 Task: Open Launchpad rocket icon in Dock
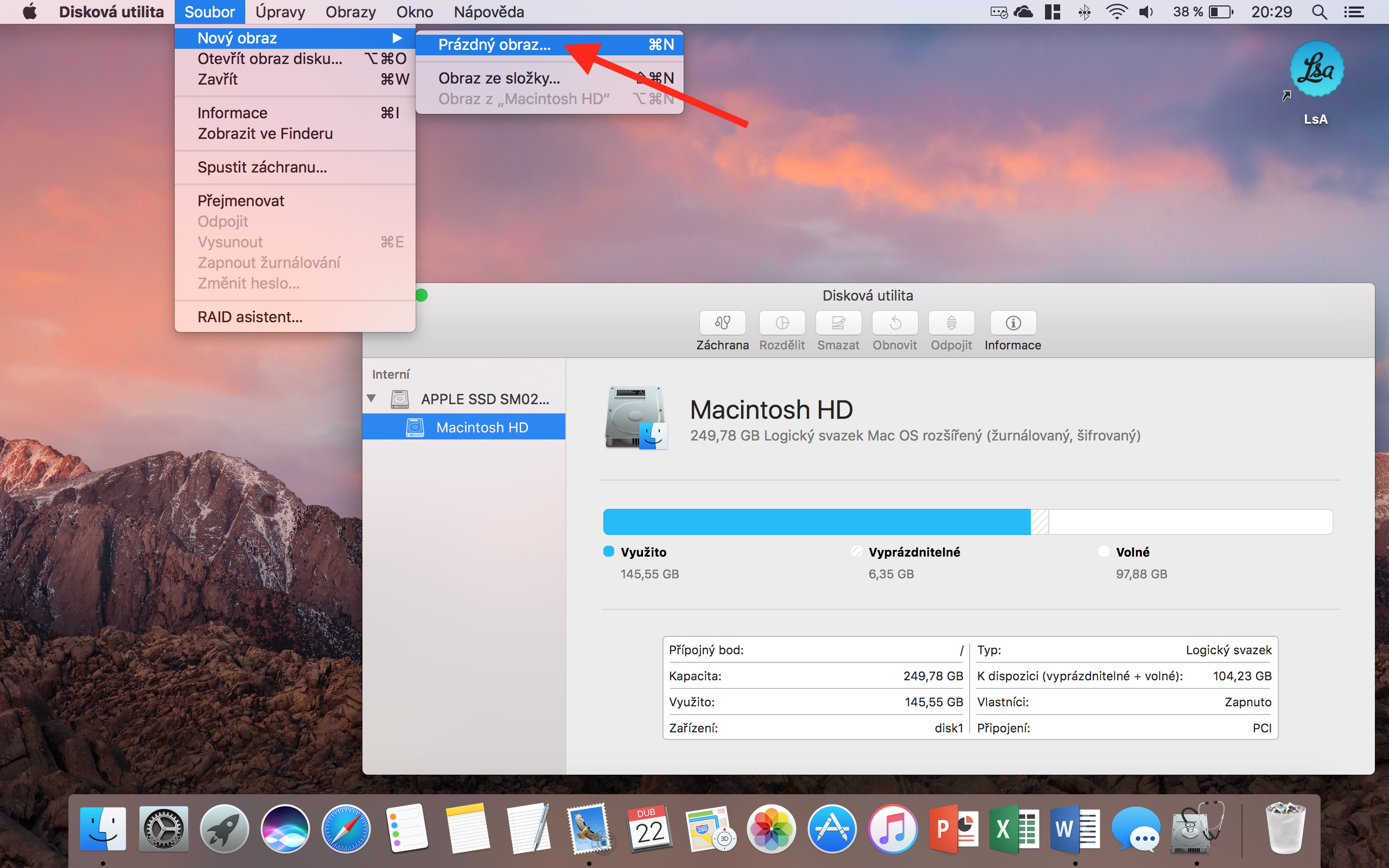224,829
